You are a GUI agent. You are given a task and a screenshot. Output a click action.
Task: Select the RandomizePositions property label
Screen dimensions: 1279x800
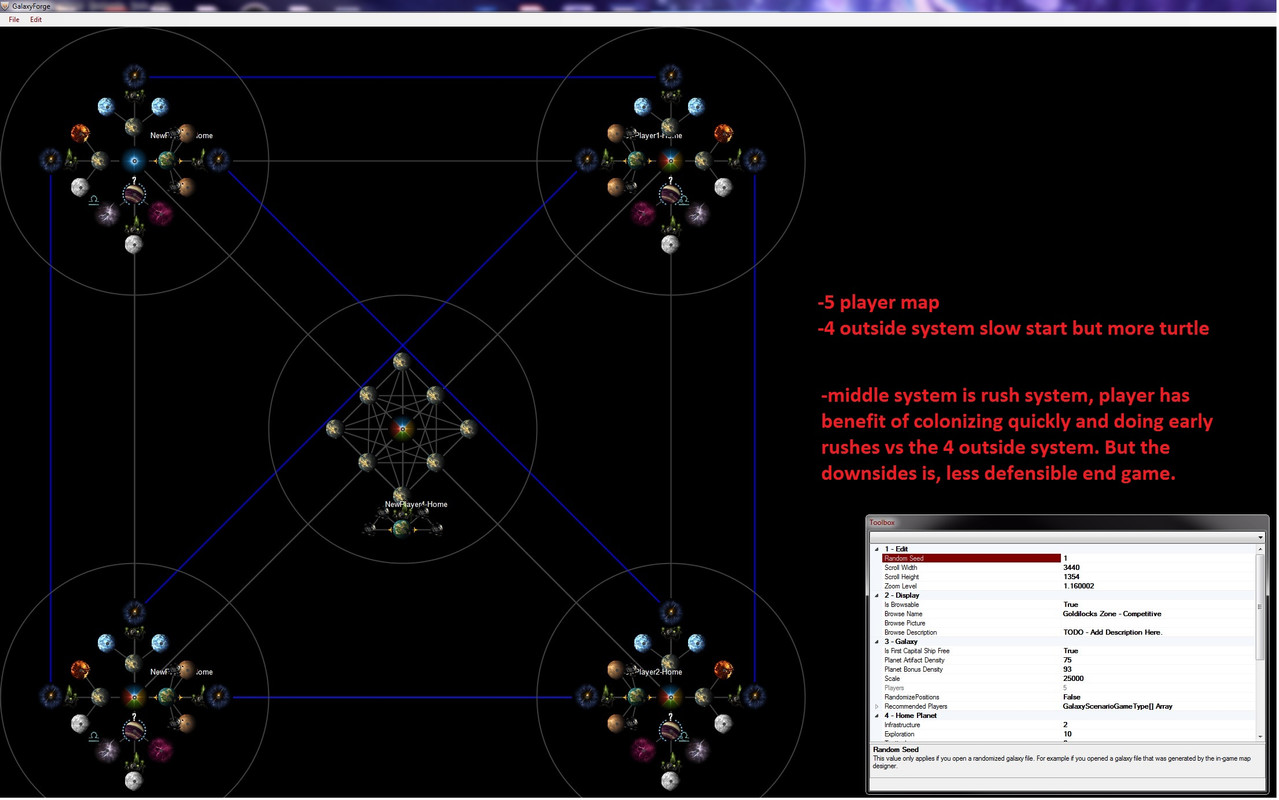[912, 697]
